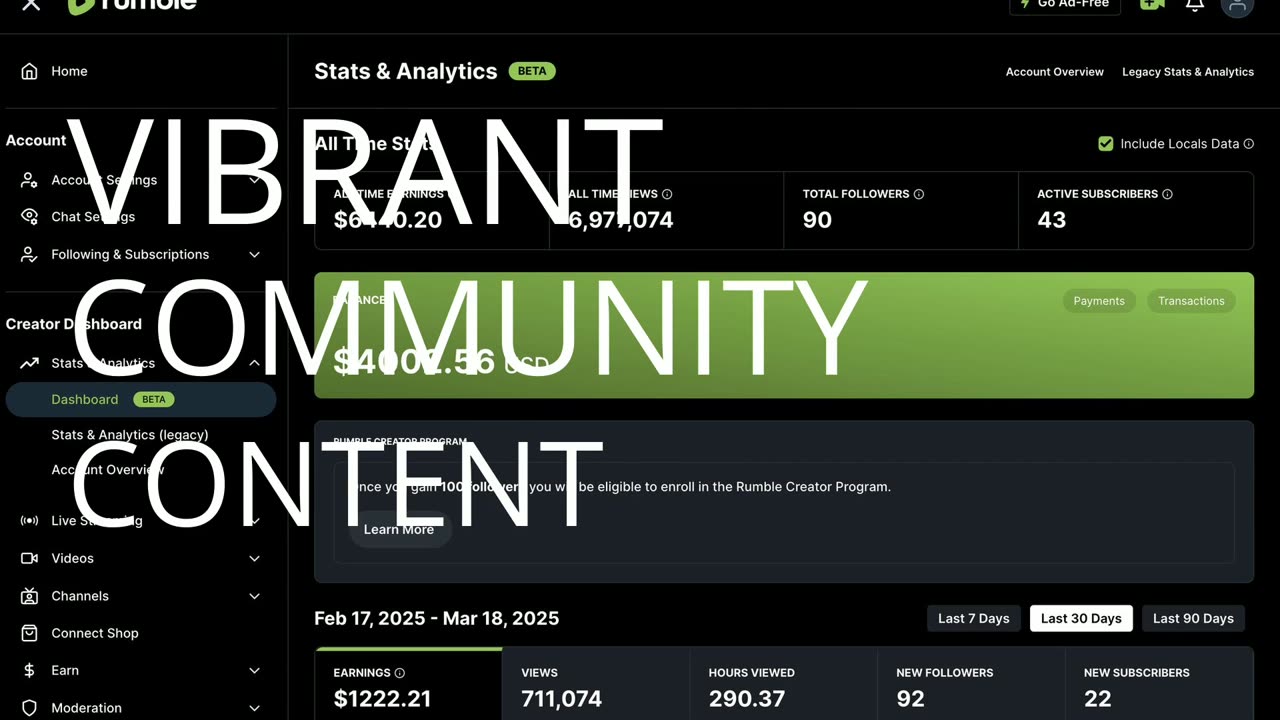This screenshot has width=1280, height=720.
Task: Select the Views 711,074 card
Action: pos(595,685)
